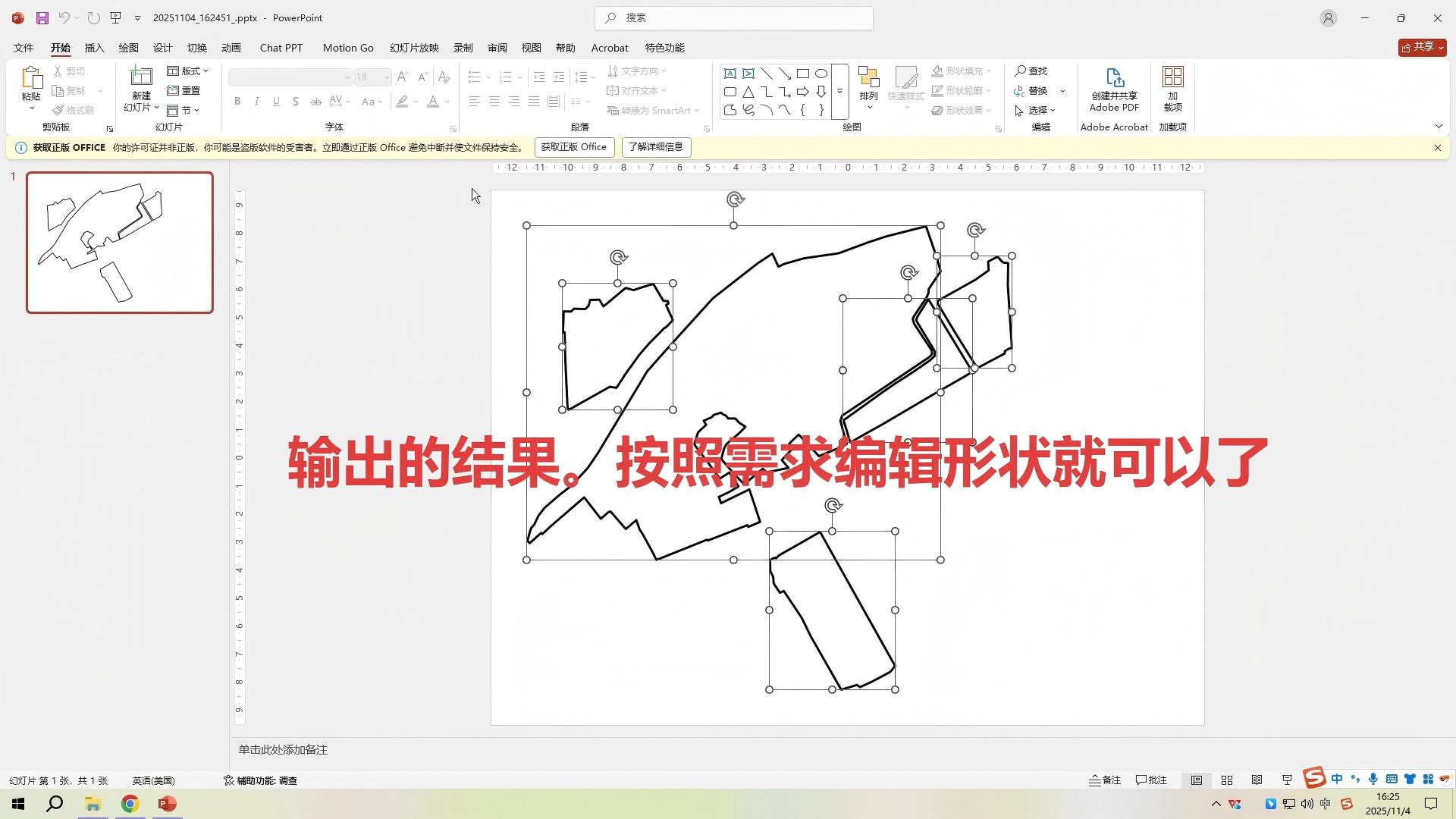Switch to the Acrobat tab

(609, 48)
